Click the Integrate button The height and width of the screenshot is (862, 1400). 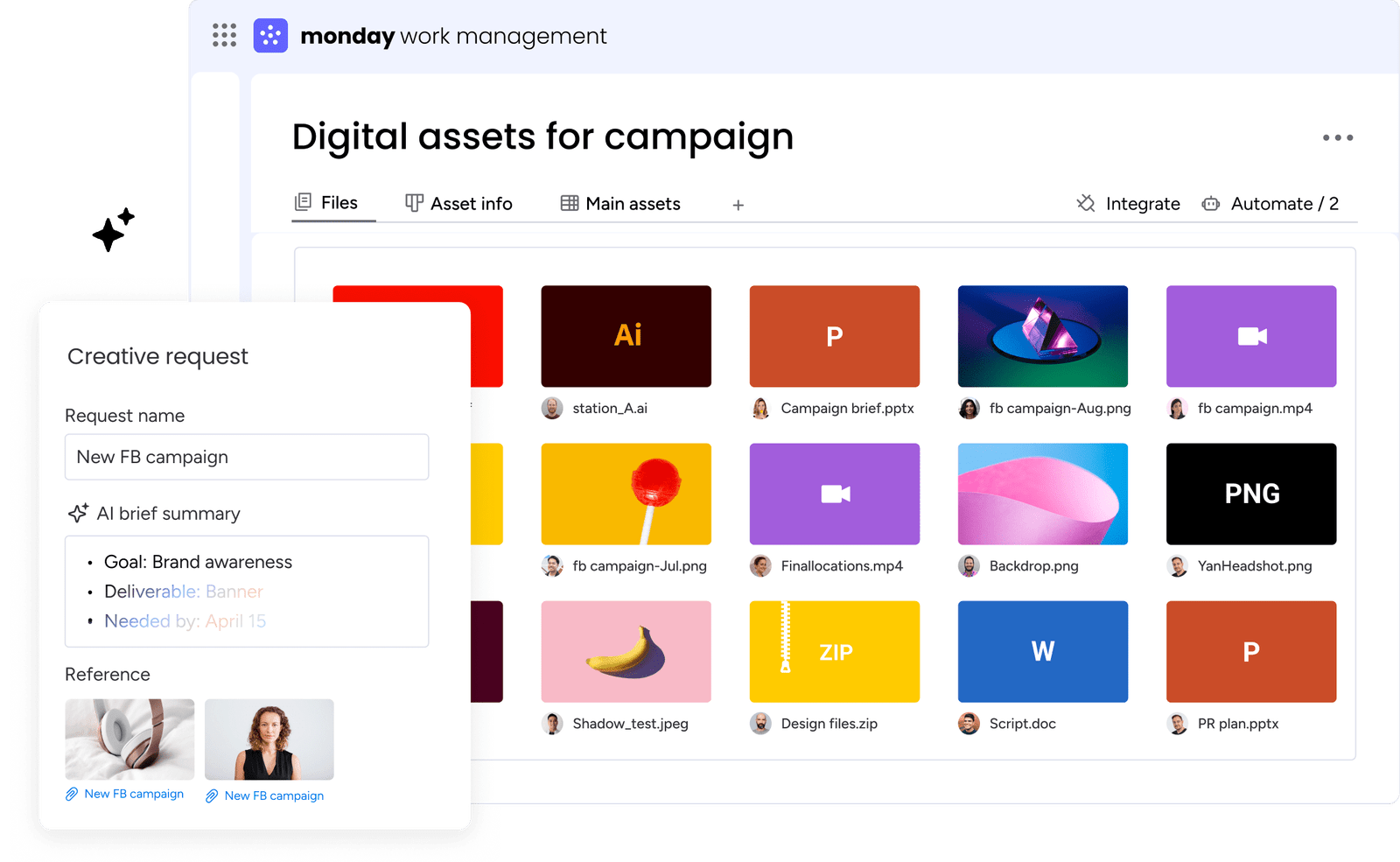click(1142, 204)
